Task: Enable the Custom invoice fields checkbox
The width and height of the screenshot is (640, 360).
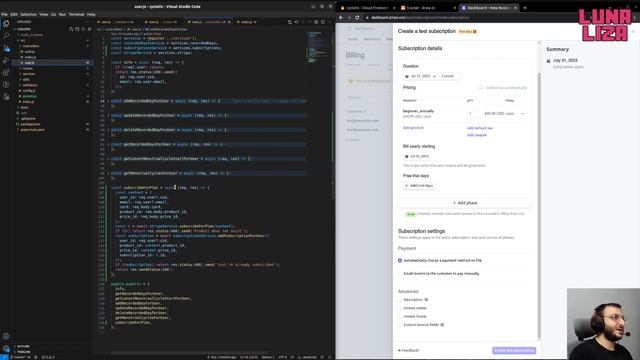Action: [x=400, y=325]
